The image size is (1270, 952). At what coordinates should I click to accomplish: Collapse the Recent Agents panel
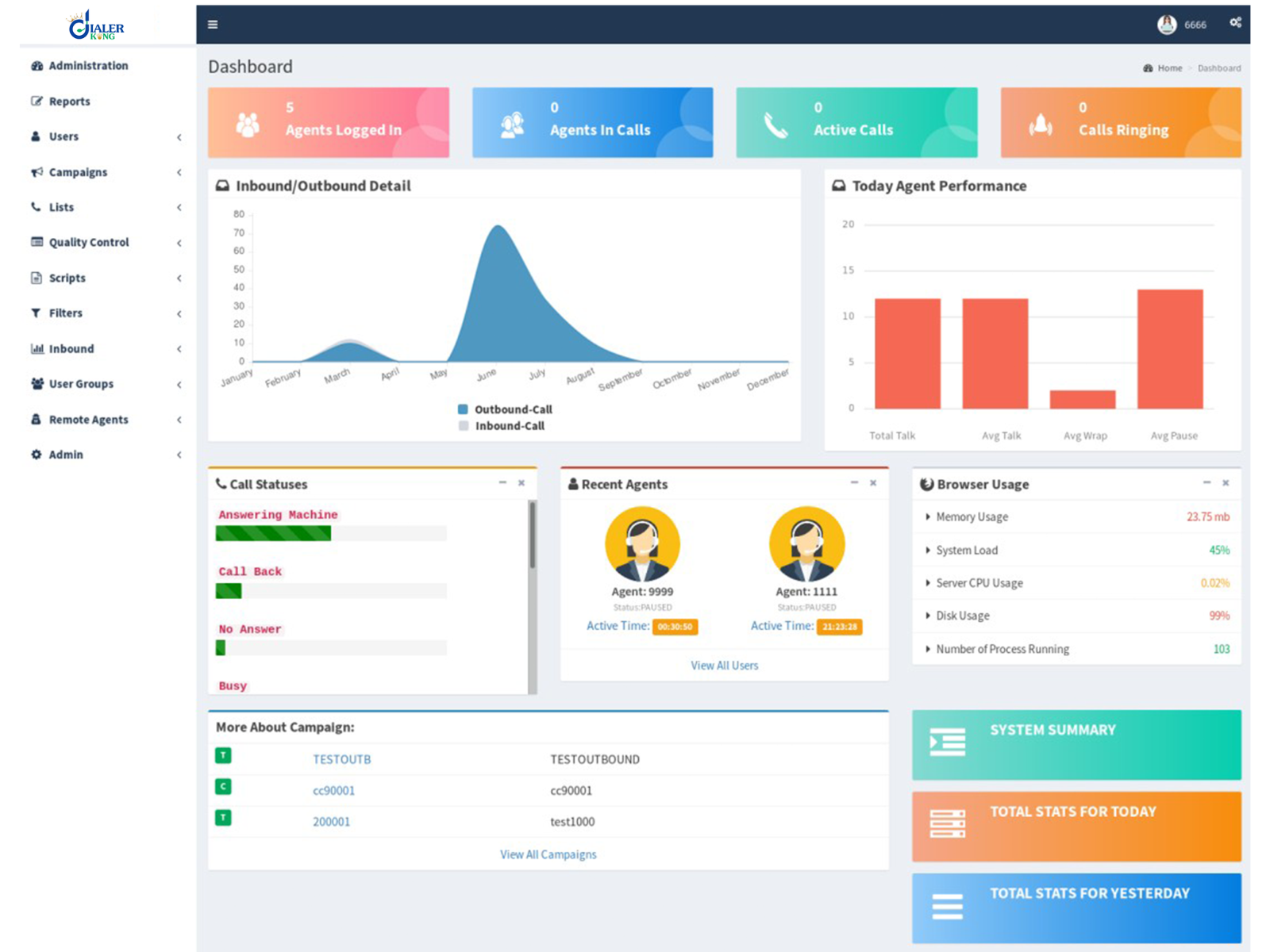pyautogui.click(x=855, y=482)
